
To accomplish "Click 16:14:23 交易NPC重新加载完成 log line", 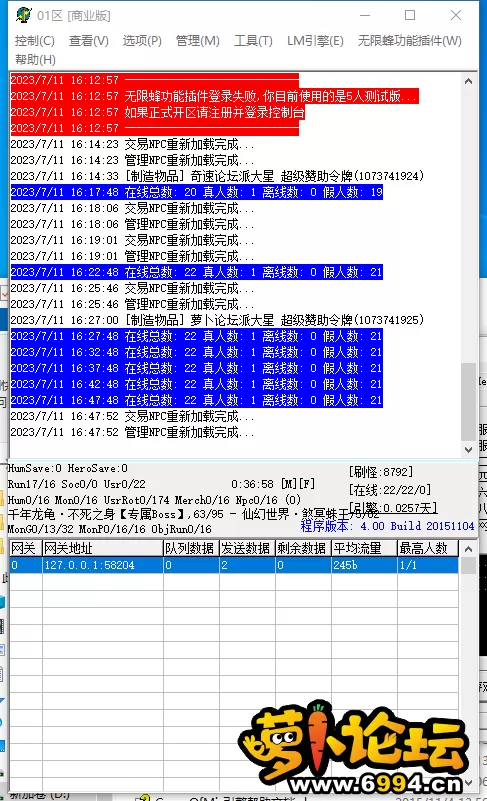I will (x=132, y=145).
